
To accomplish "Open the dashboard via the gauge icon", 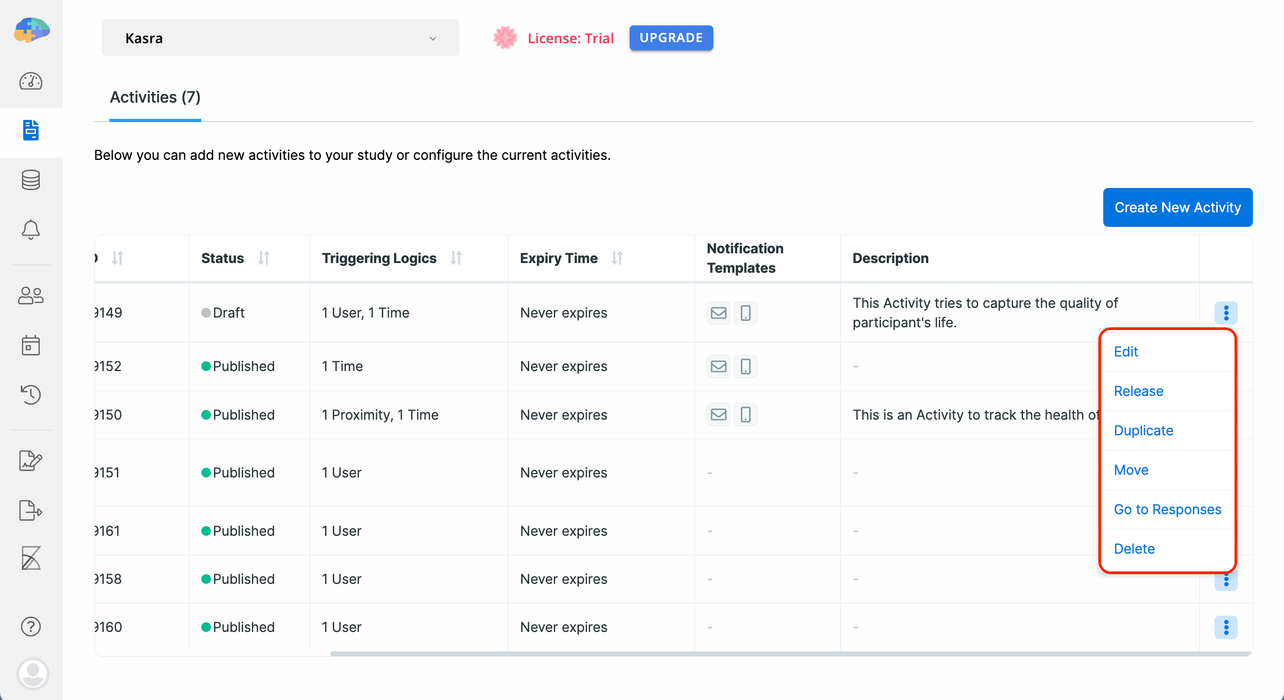I will [x=31, y=81].
